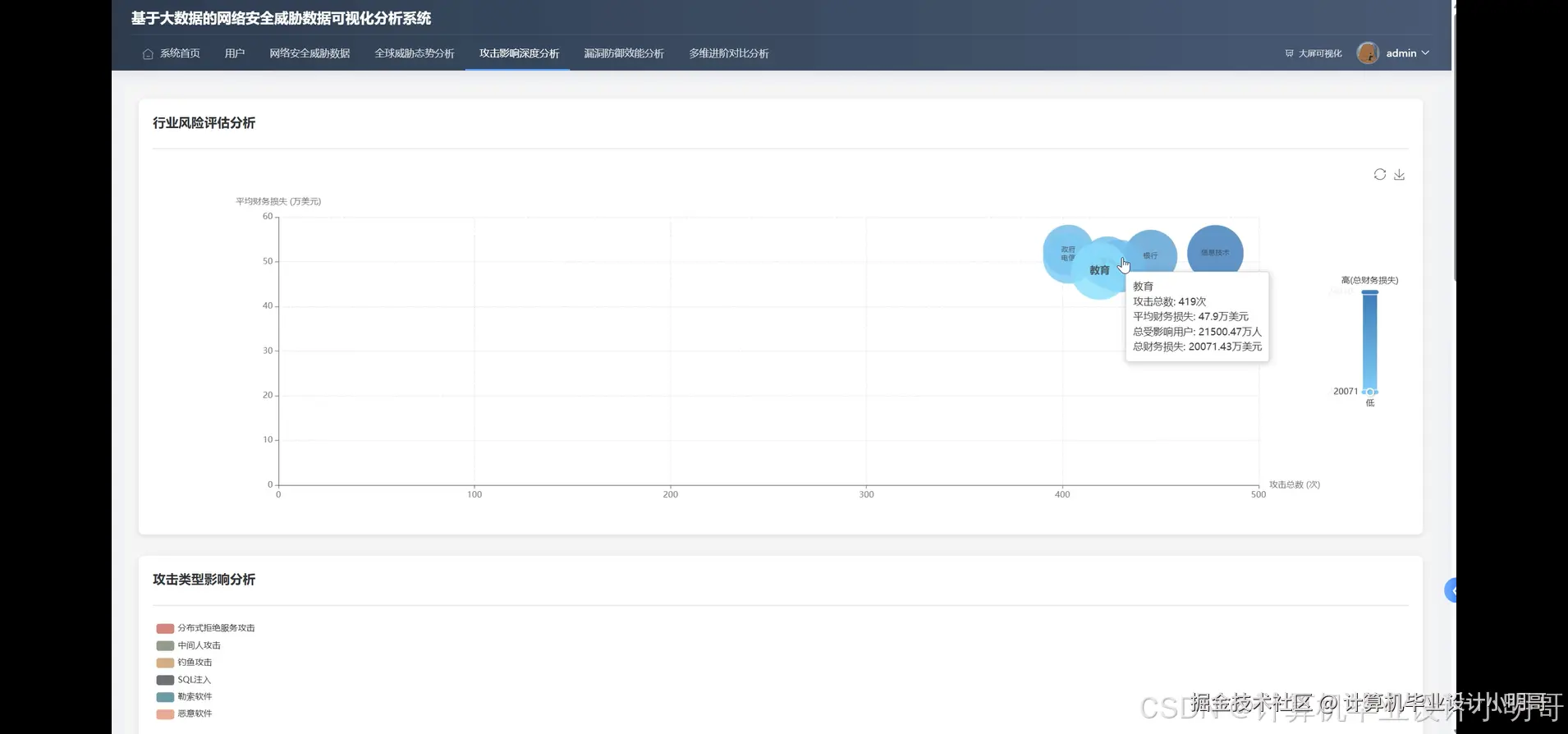Click the system title 基于大数据的网络安全威胁数据可视化分析系统
Image resolution: width=1568 pixels, height=734 pixels.
(281, 18)
